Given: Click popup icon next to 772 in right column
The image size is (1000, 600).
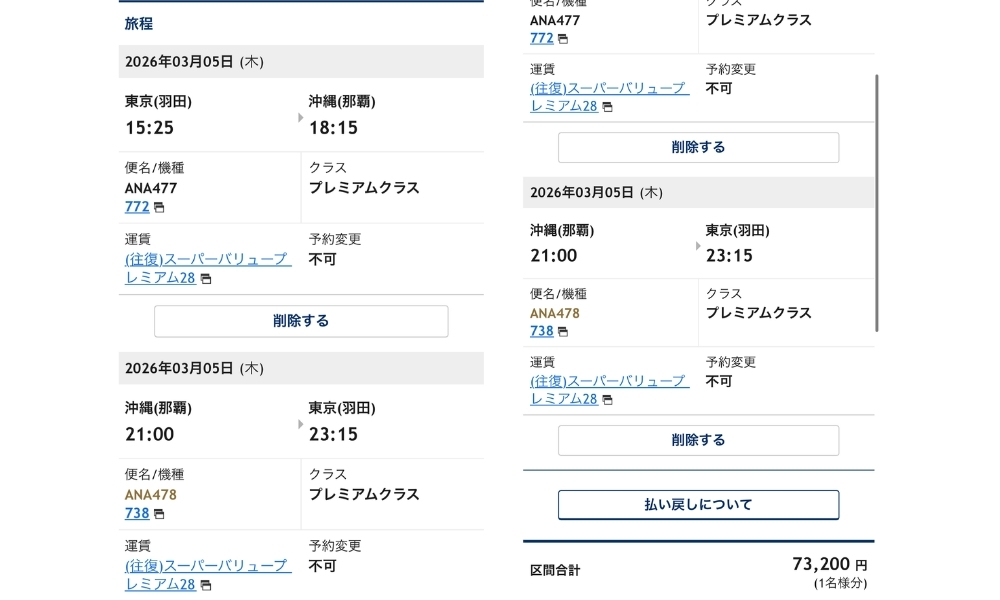Looking at the screenshot, I should coord(562,39).
